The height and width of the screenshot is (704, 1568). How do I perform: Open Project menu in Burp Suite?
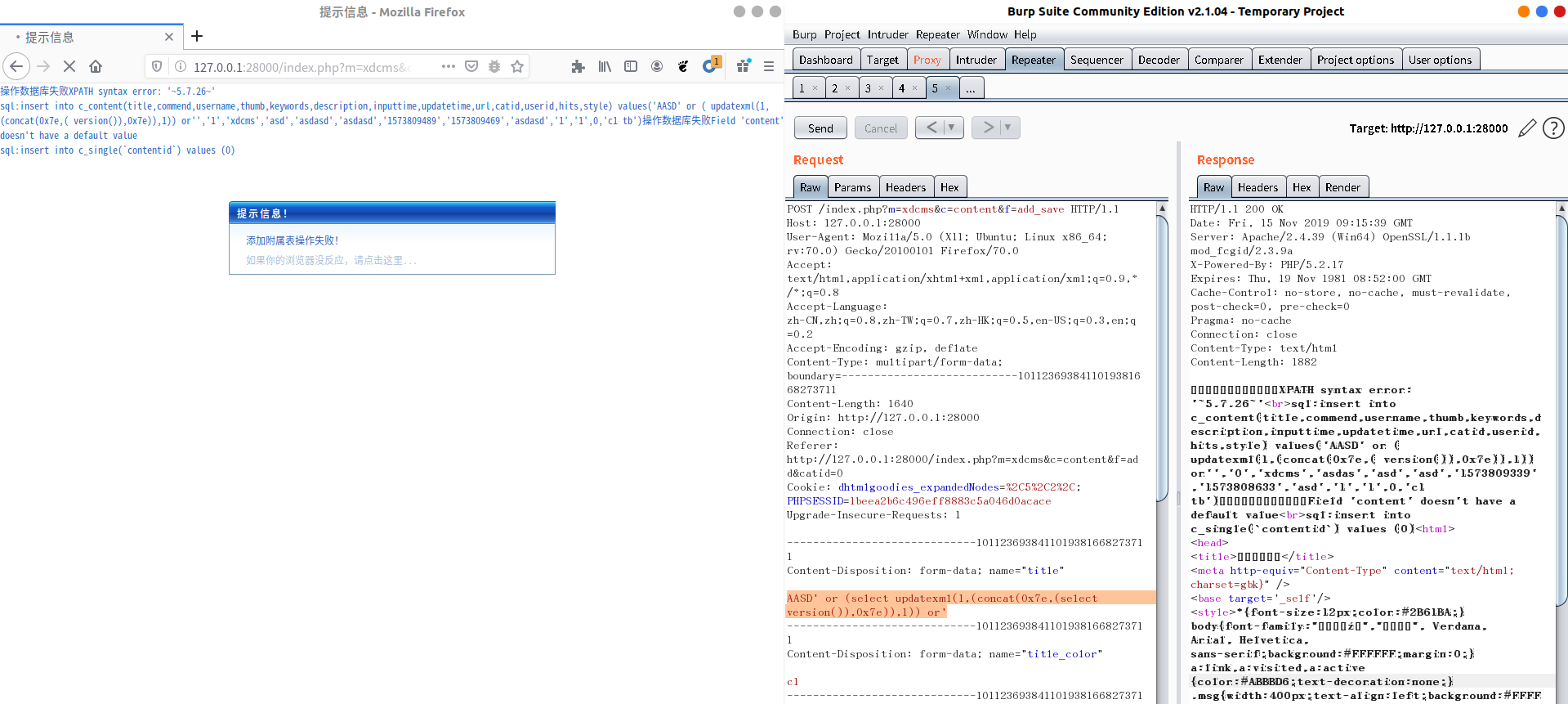click(842, 34)
